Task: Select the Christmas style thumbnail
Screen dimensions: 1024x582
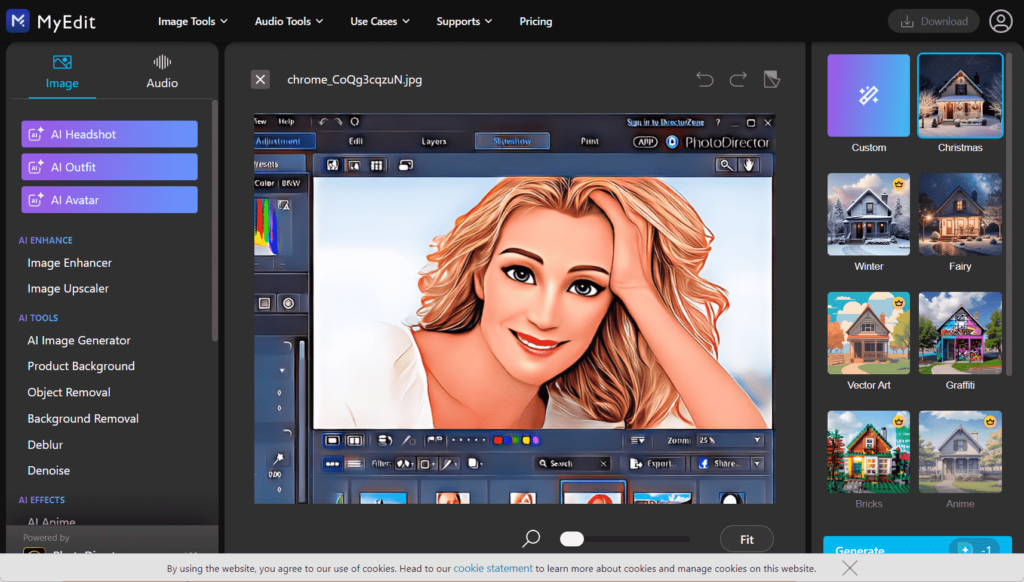Action: click(x=960, y=95)
